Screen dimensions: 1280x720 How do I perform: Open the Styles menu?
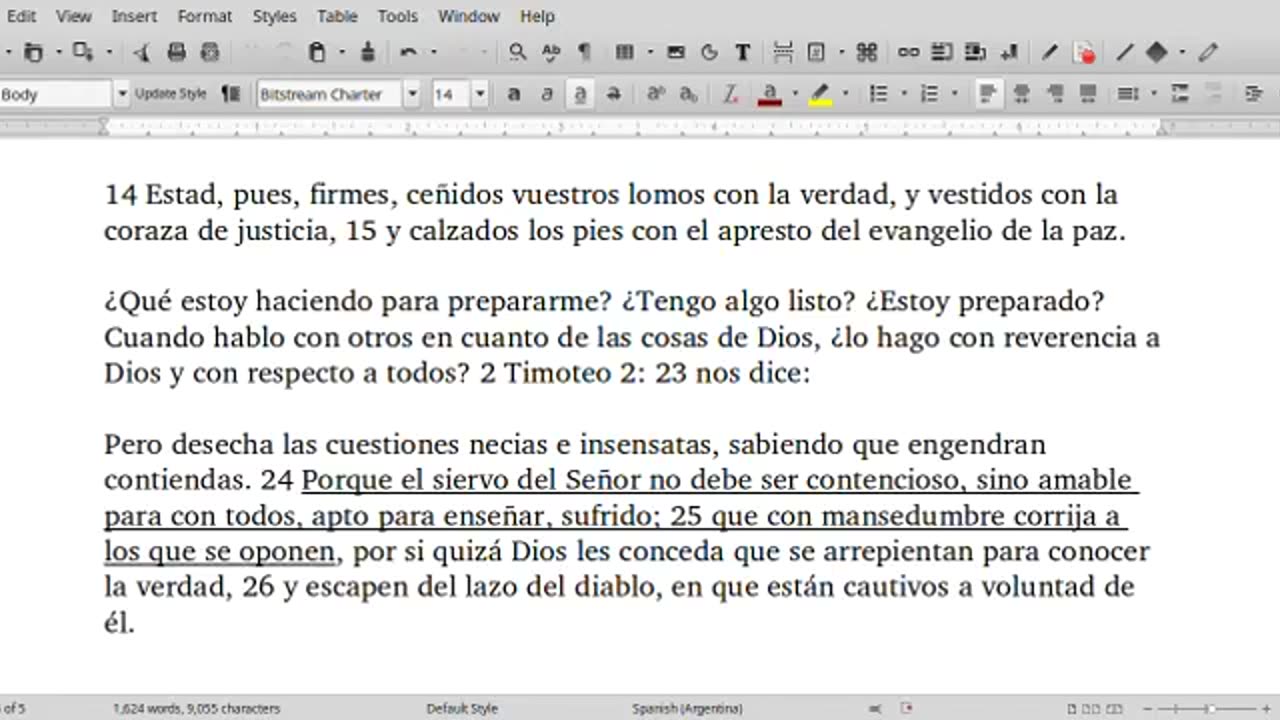[274, 16]
